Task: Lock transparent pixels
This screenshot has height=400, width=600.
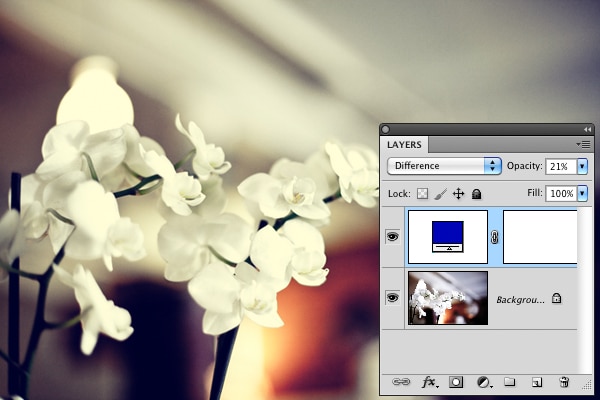Action: pos(422,194)
